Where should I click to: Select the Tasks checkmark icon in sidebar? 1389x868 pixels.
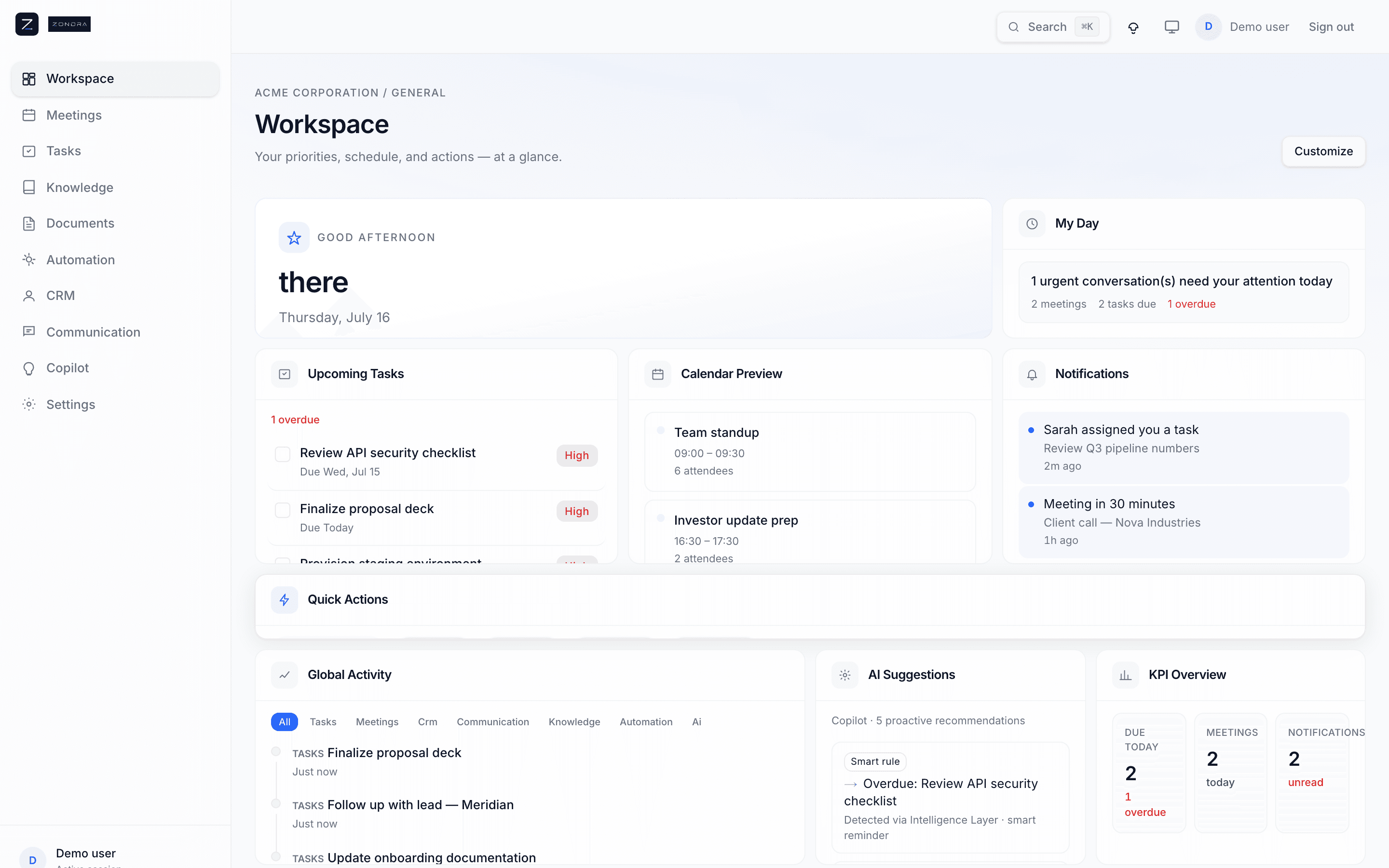click(x=29, y=151)
